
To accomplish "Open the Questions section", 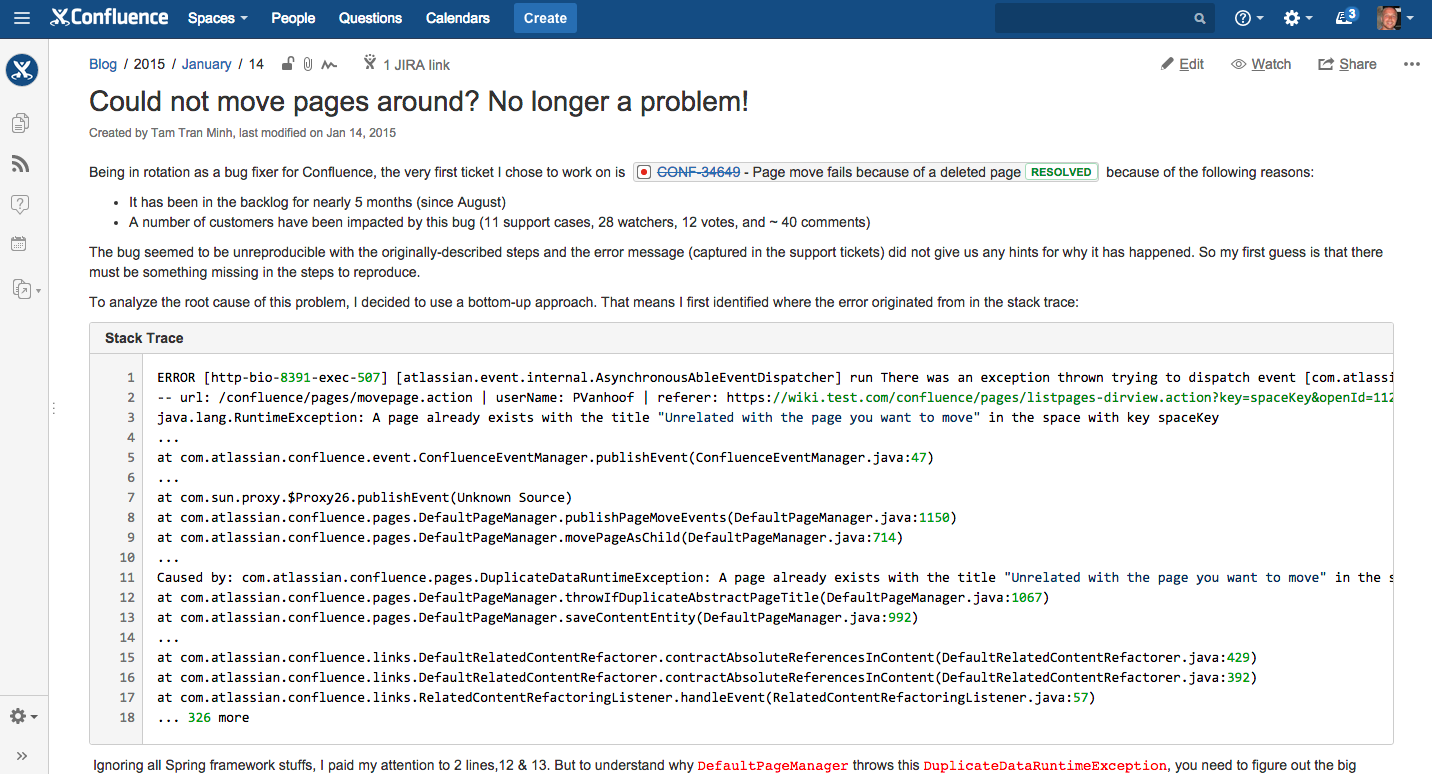I will point(370,18).
